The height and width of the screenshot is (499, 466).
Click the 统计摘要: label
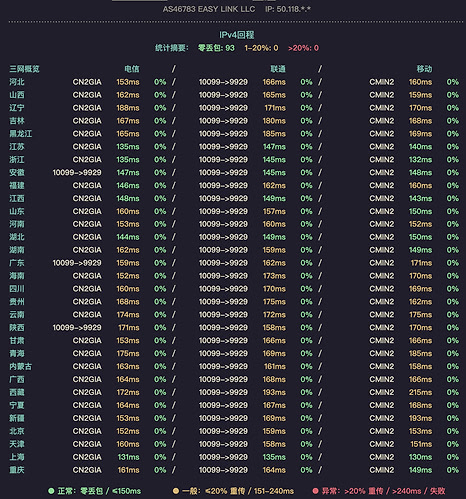coord(172,48)
